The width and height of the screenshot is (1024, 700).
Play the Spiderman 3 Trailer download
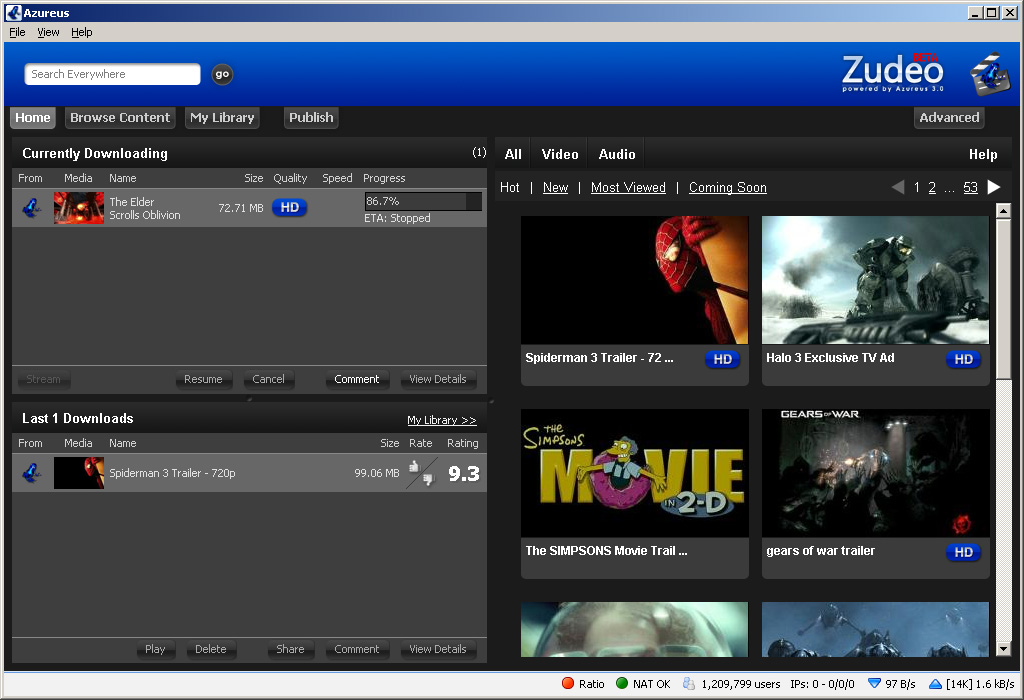(155, 649)
